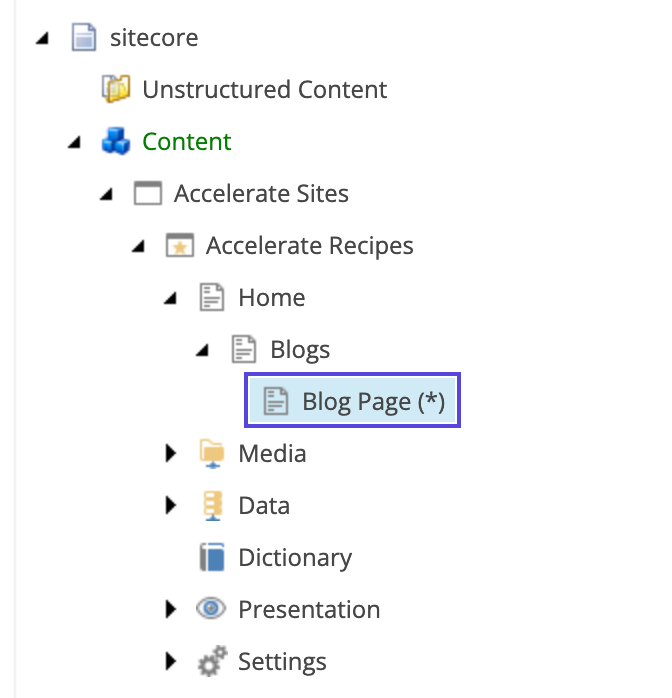Click the Dictionary book icon
The height and width of the screenshot is (698, 672).
[x=212, y=558]
